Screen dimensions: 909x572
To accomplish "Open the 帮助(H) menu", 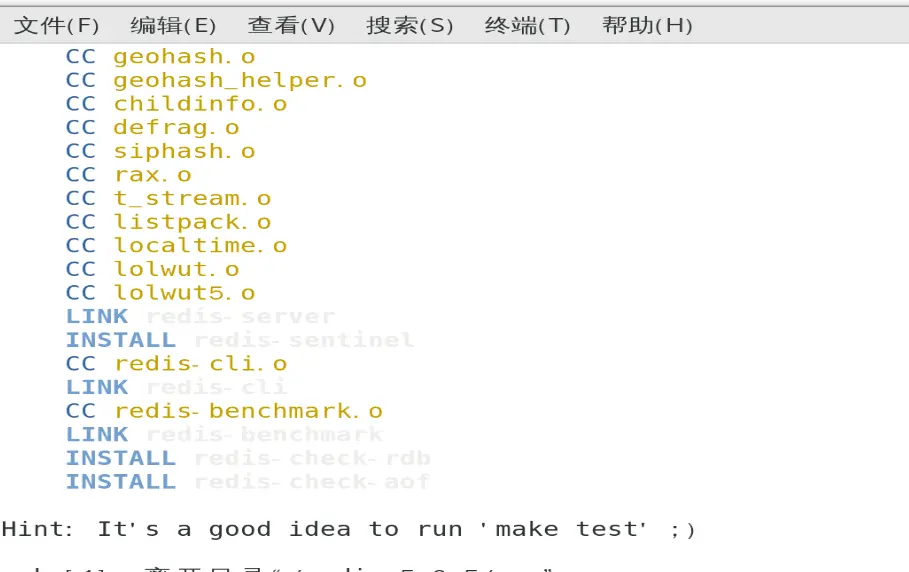I will coord(647,25).
